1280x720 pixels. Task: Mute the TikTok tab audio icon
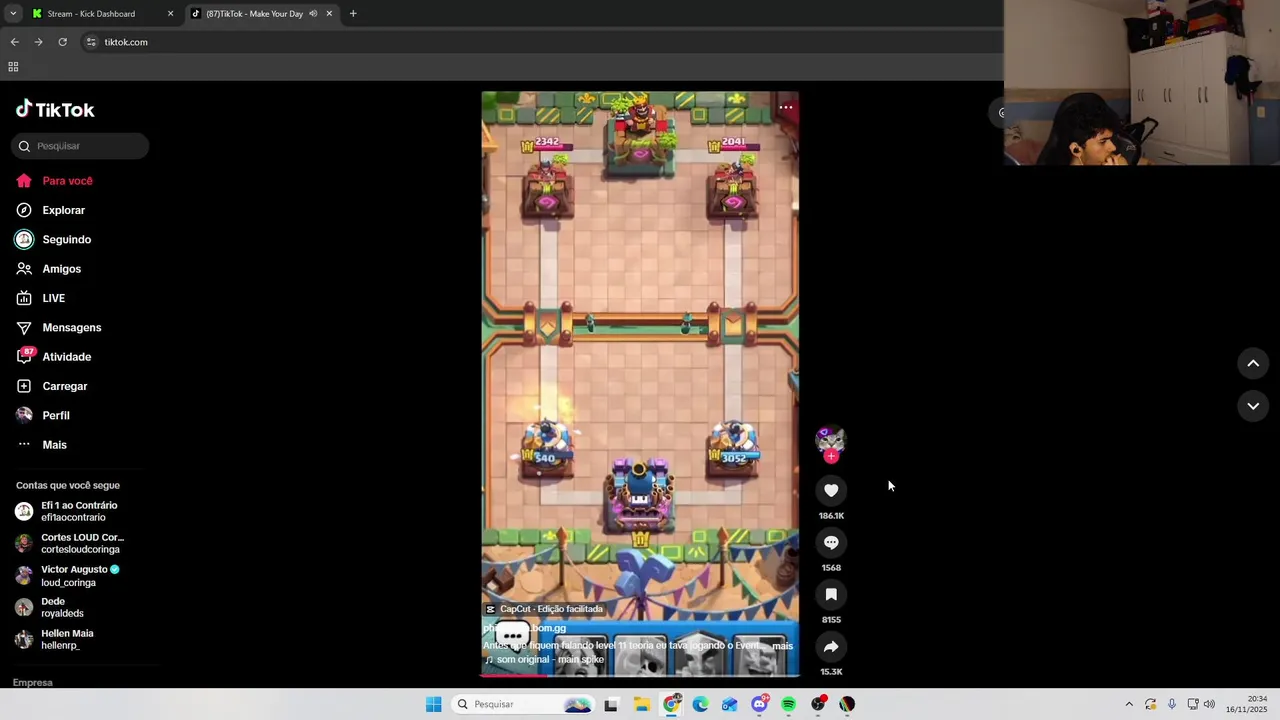click(x=313, y=14)
